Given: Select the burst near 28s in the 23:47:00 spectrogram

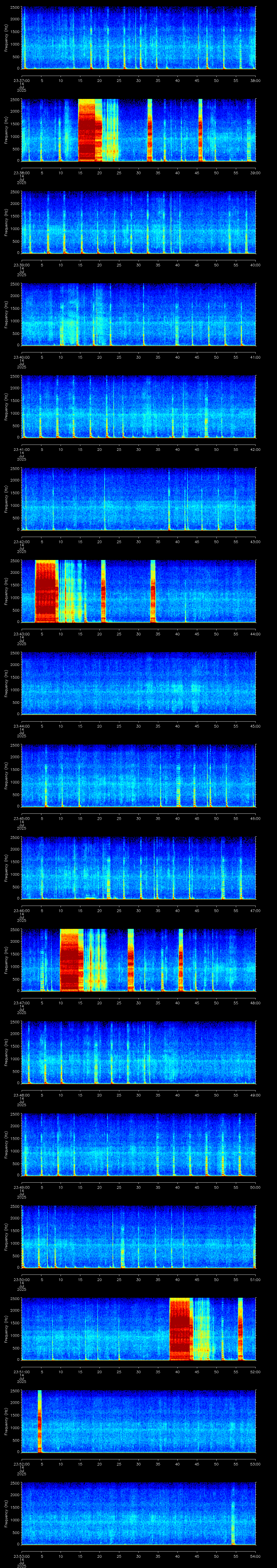Looking at the screenshot, I should click(x=131, y=960).
